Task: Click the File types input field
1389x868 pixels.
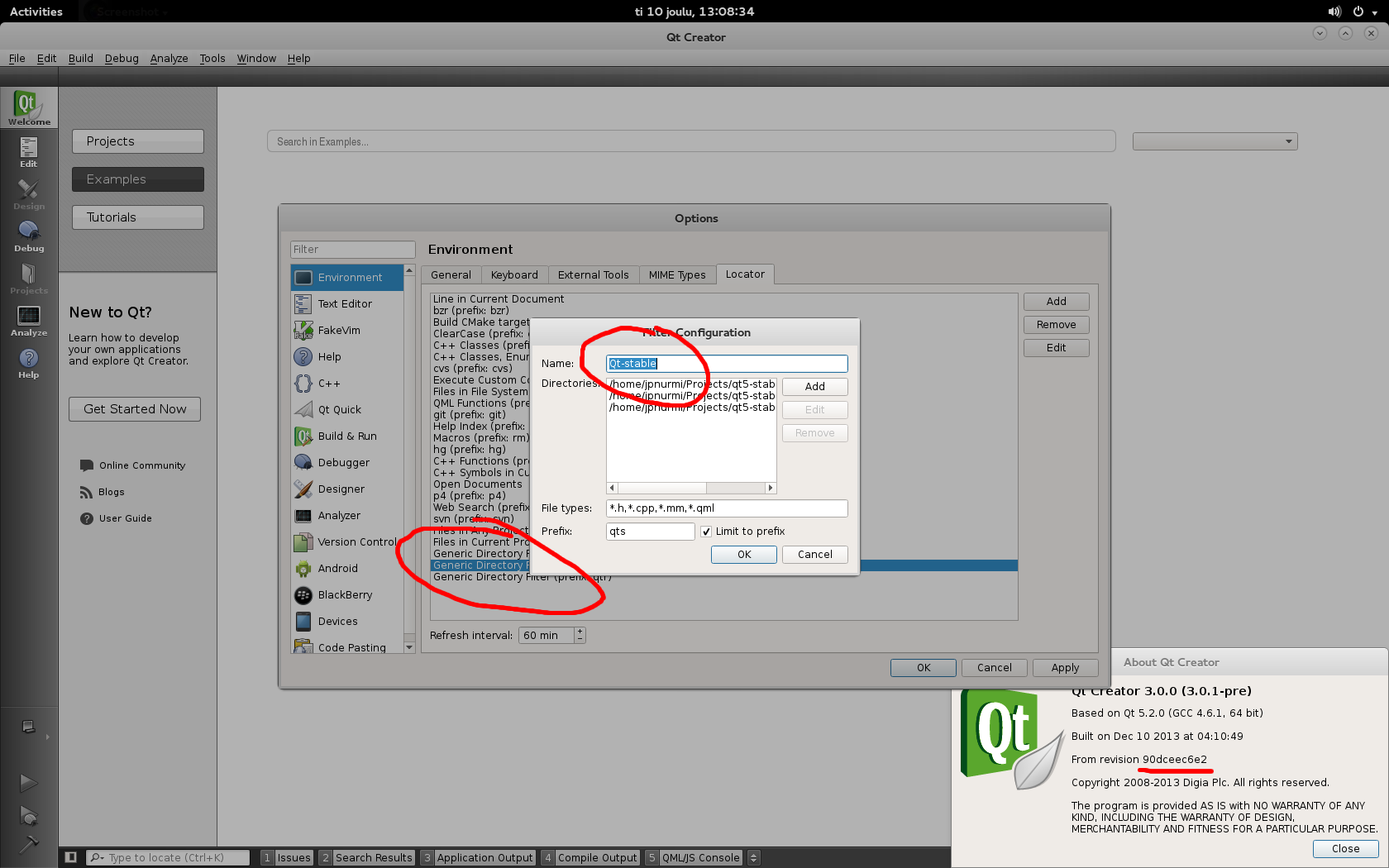Action: click(727, 508)
